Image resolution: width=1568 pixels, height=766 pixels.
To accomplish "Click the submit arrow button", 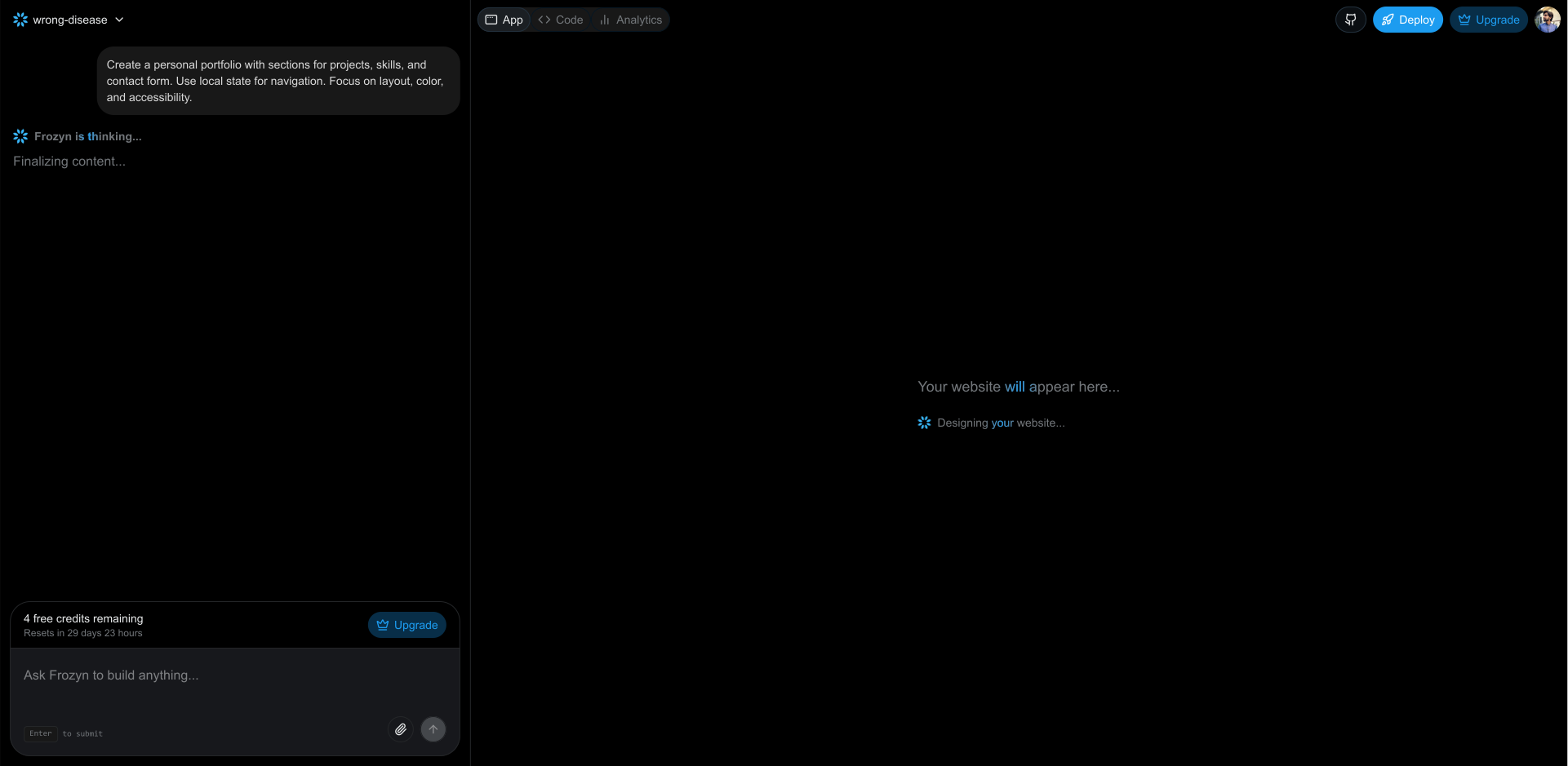I will (x=433, y=728).
